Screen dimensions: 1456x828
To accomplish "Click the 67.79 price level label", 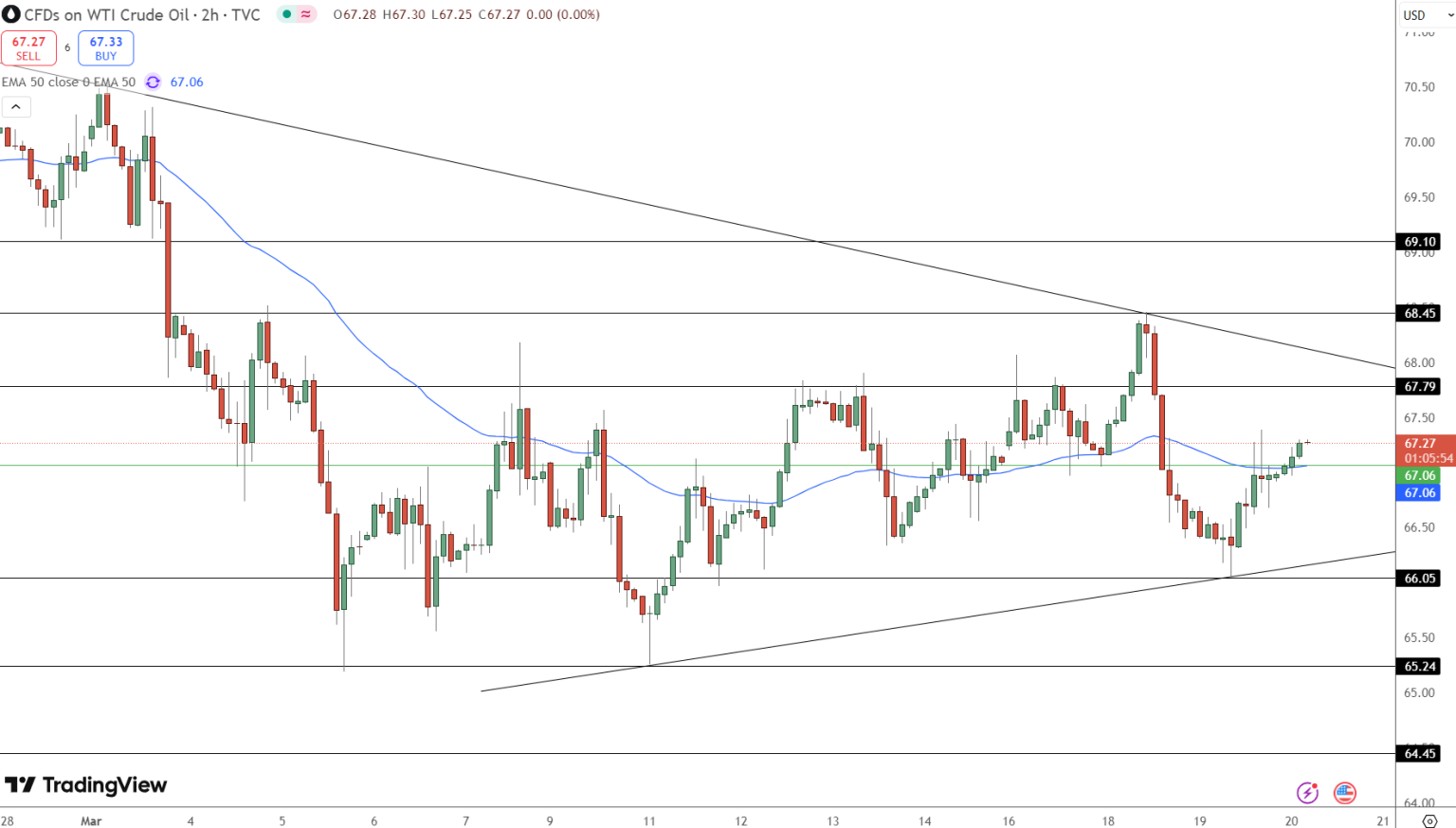I will (1420, 386).
